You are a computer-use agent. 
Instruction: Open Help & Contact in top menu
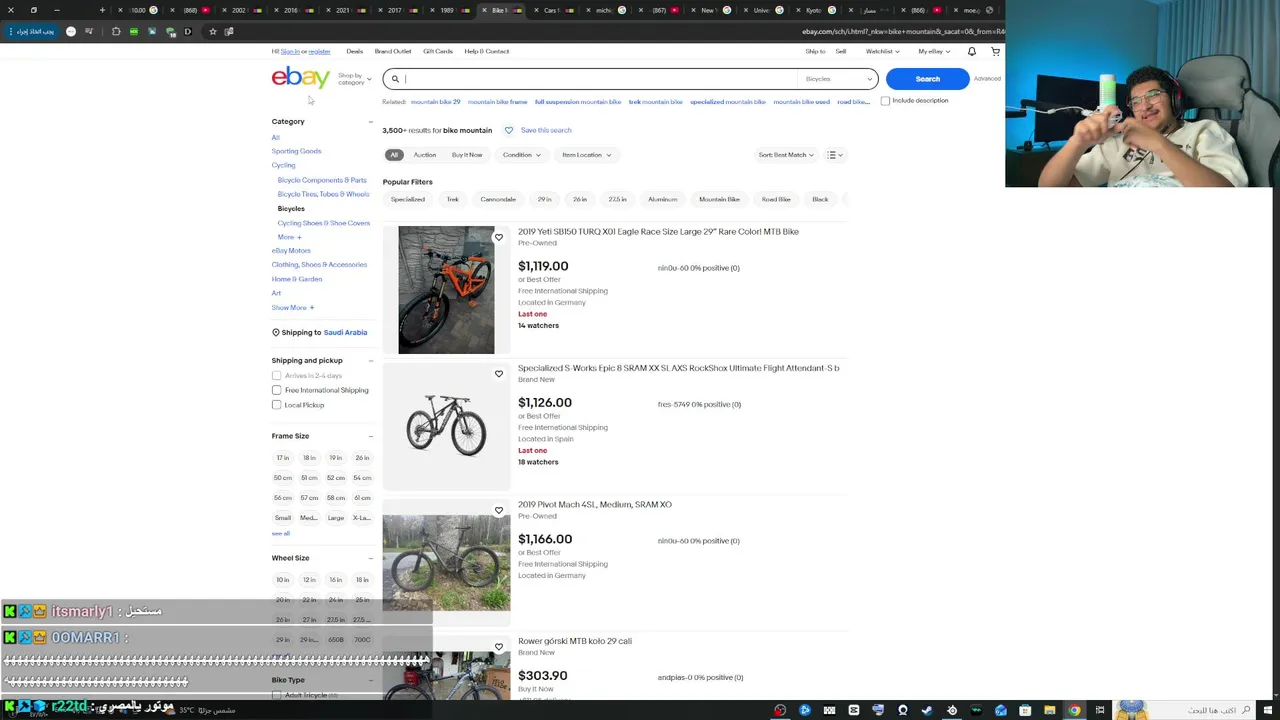(486, 51)
